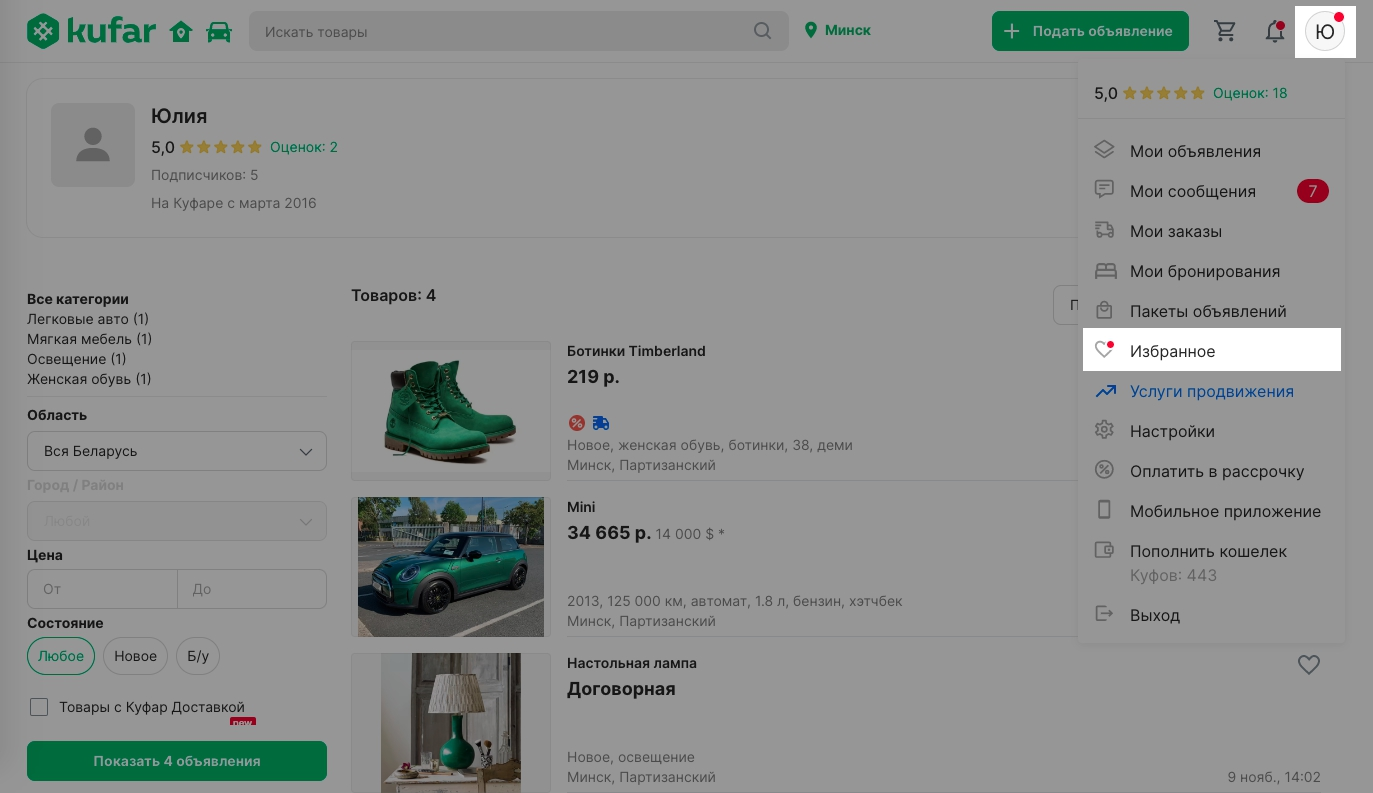The width and height of the screenshot is (1373, 793).
Task: Click the Оплатить в рассрочку percent icon
Action: 1104,470
